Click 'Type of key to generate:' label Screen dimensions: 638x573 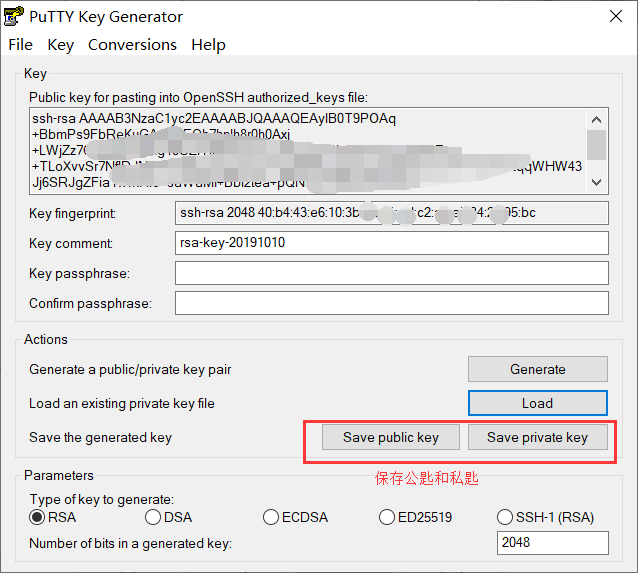pos(102,499)
